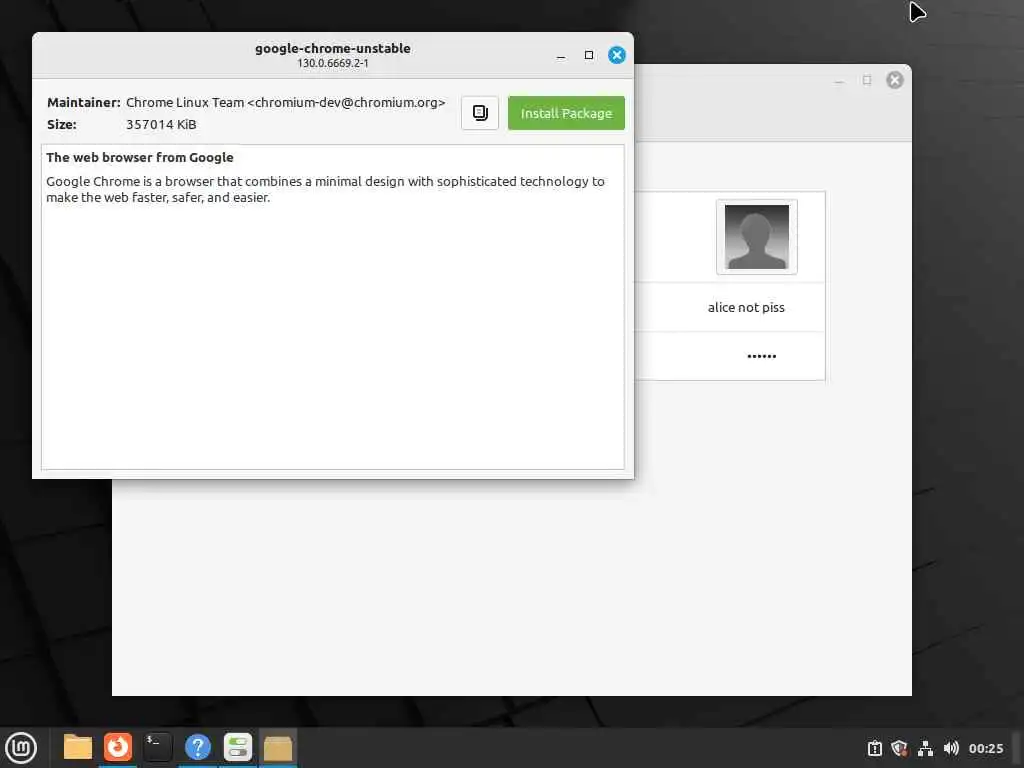Open package details via the document icon button
Viewport: 1024px width, 768px height.
(480, 113)
